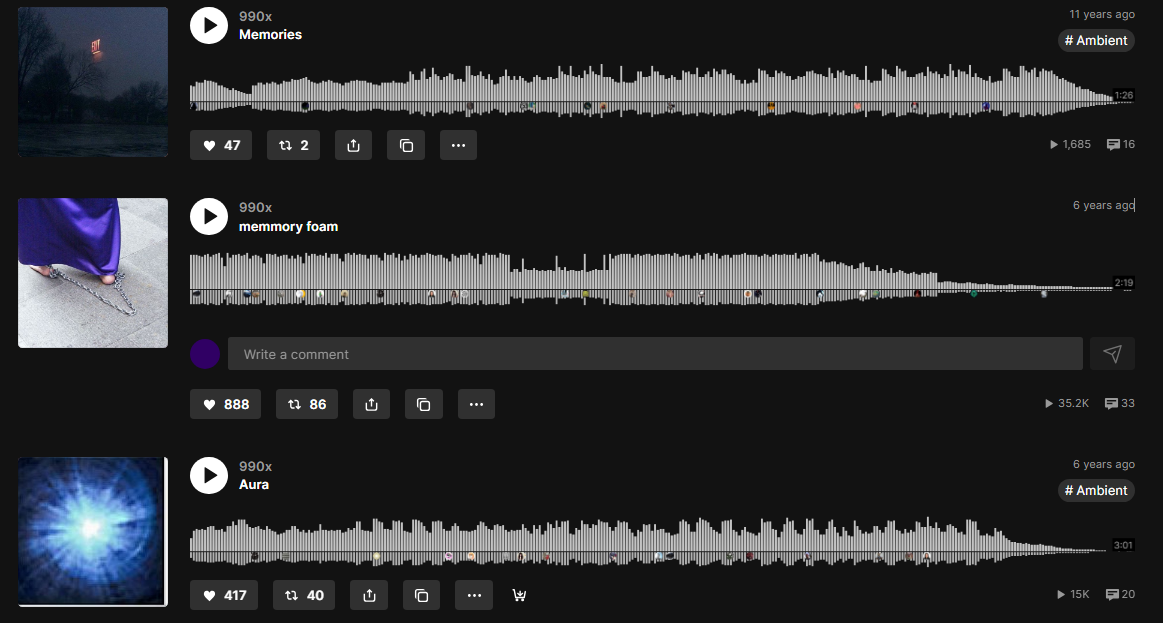Click the share icon on Aura
Viewport: 1163px width, 623px height.
[x=369, y=595]
